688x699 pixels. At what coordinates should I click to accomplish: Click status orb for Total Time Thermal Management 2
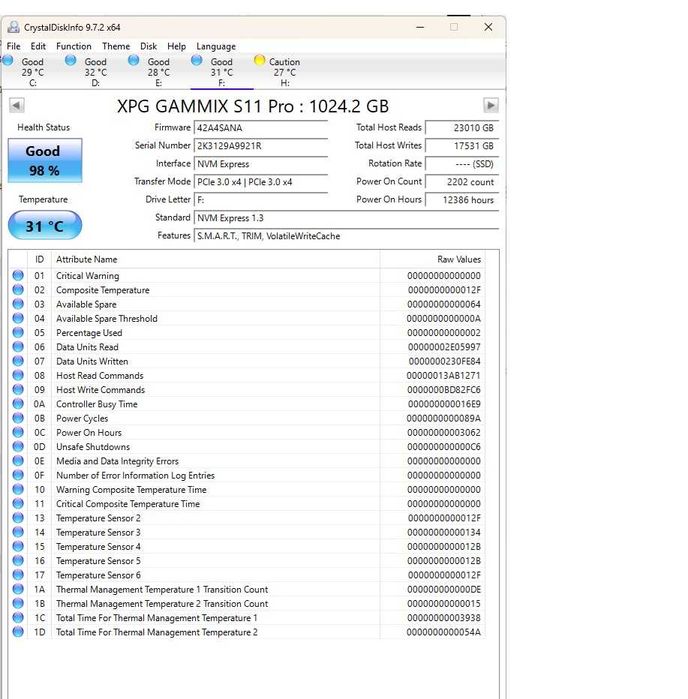tap(18, 632)
